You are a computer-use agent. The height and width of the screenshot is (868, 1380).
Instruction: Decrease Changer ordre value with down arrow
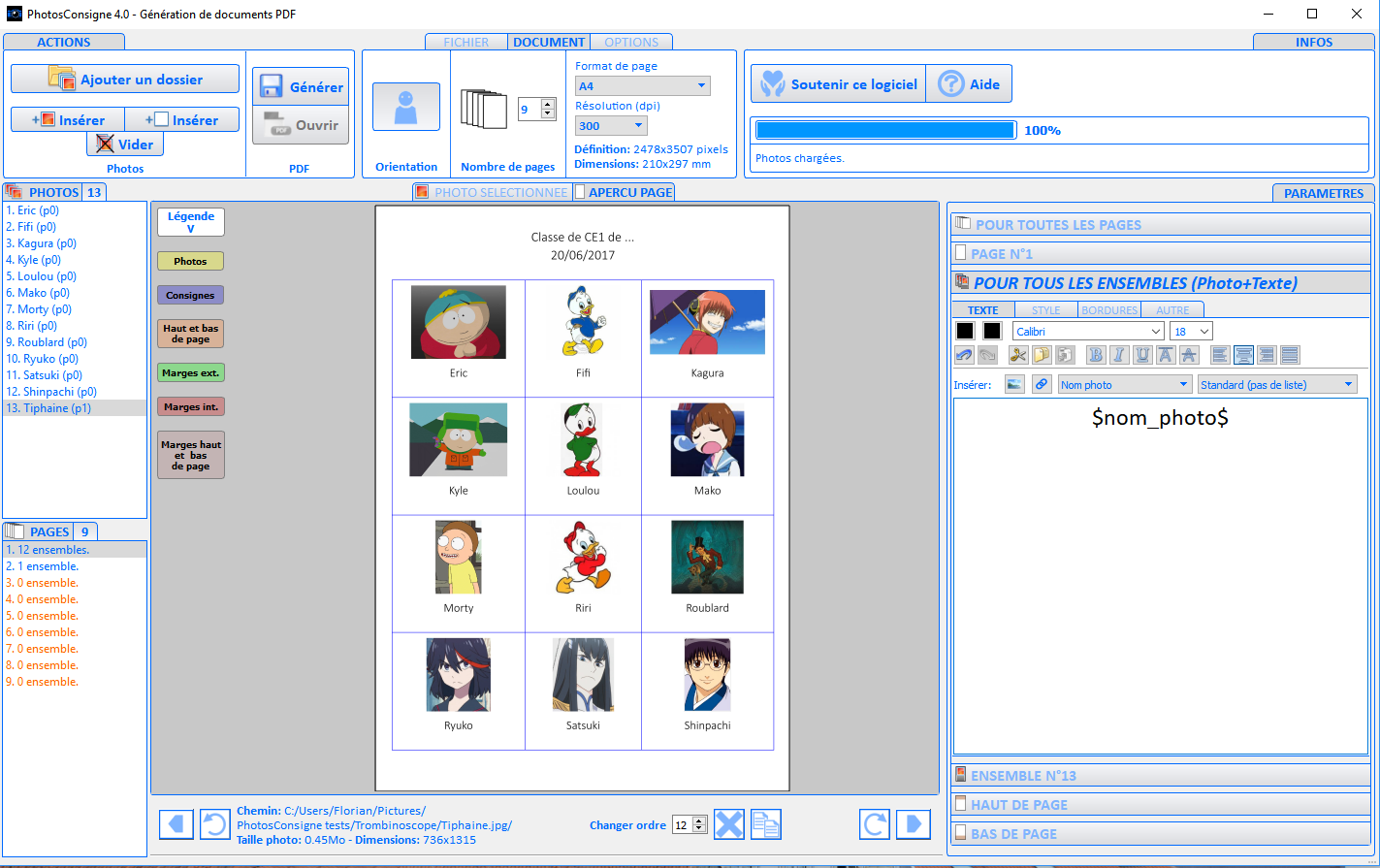[701, 830]
